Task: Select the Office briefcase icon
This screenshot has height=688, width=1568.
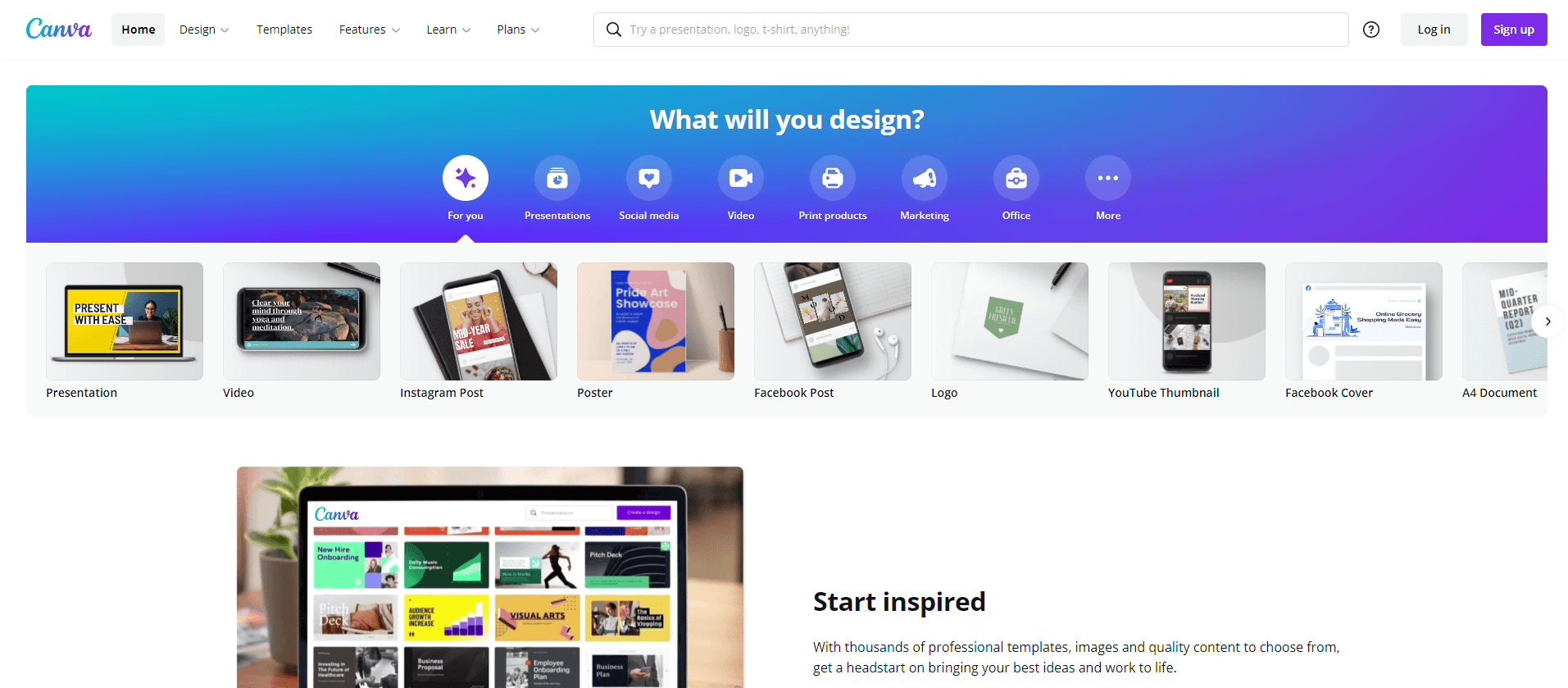Action: pos(1016,178)
